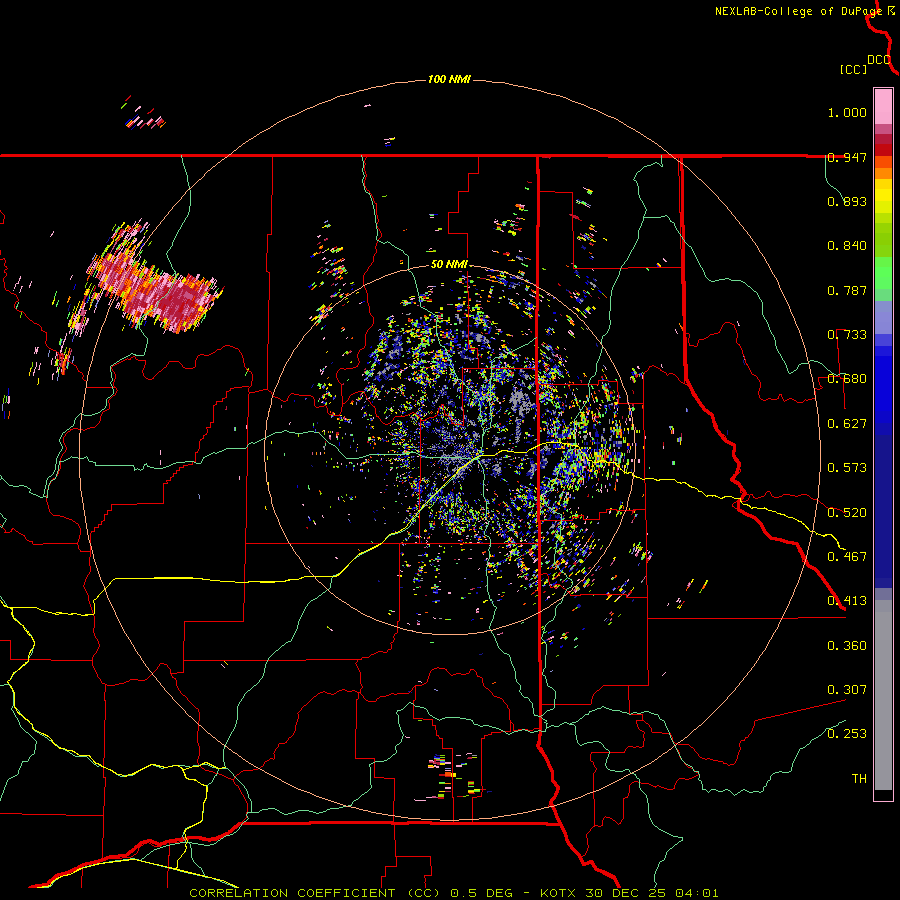Click the TH threshold label
Screen dimensions: 900x900
coord(859,779)
